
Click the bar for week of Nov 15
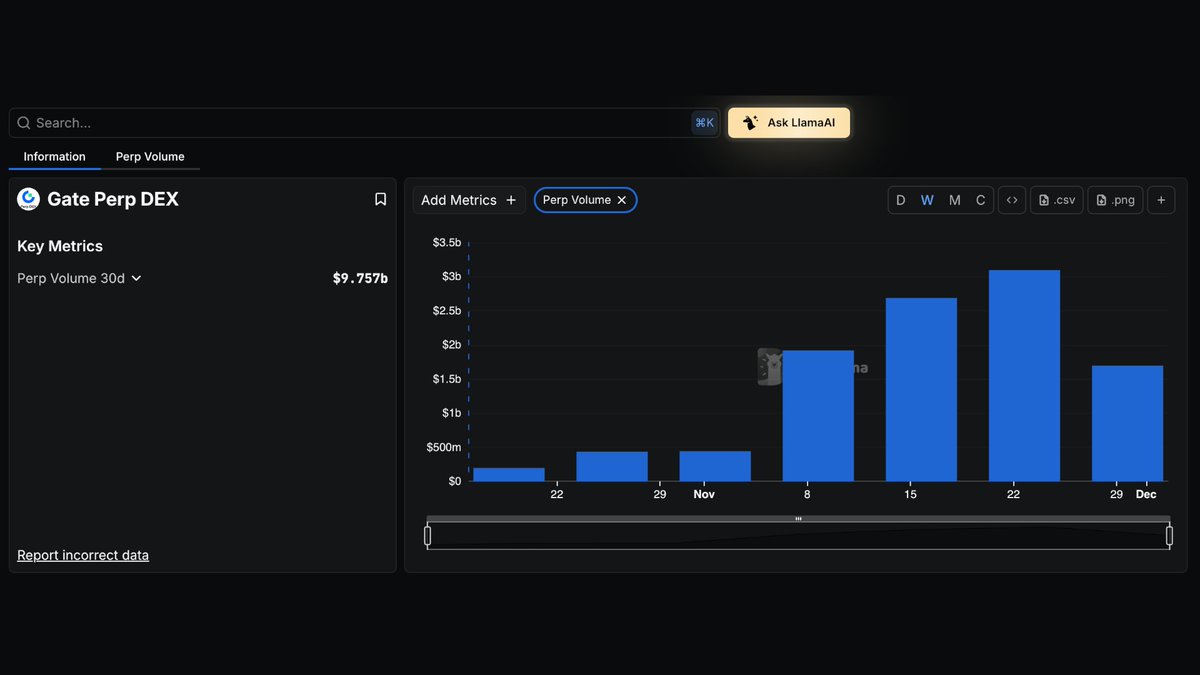pos(921,390)
